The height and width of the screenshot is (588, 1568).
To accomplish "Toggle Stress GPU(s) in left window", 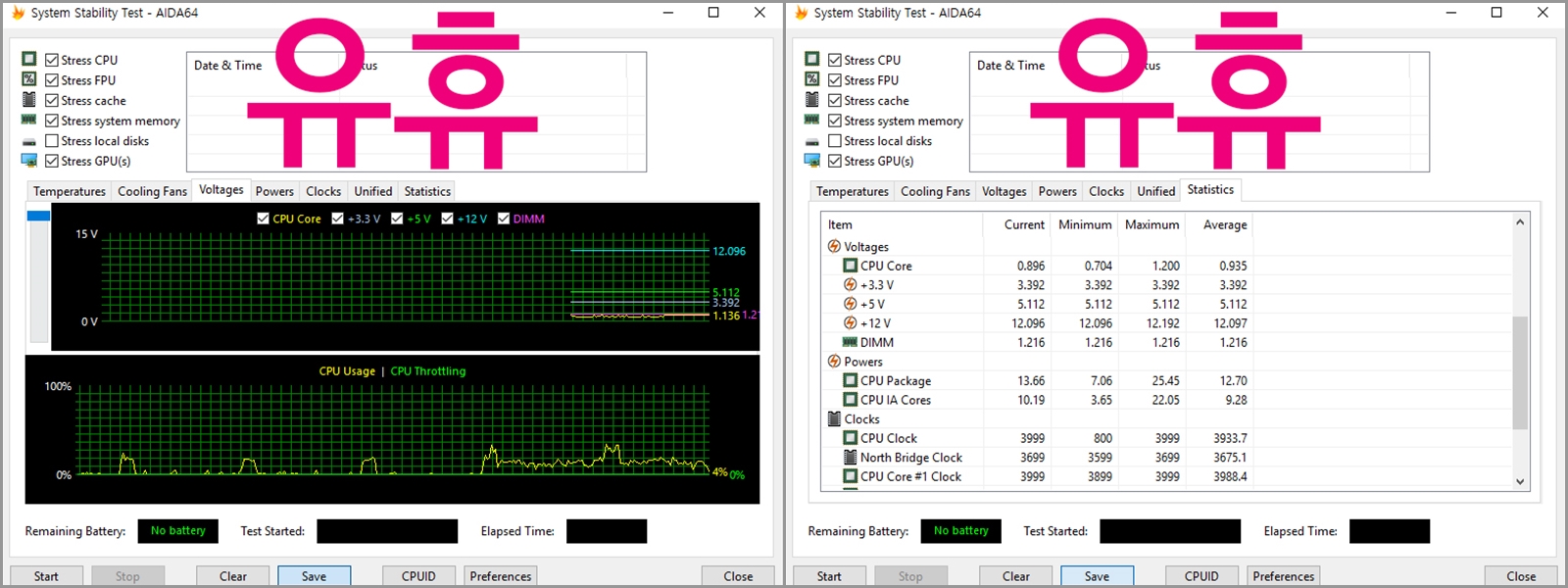I will click(52, 161).
